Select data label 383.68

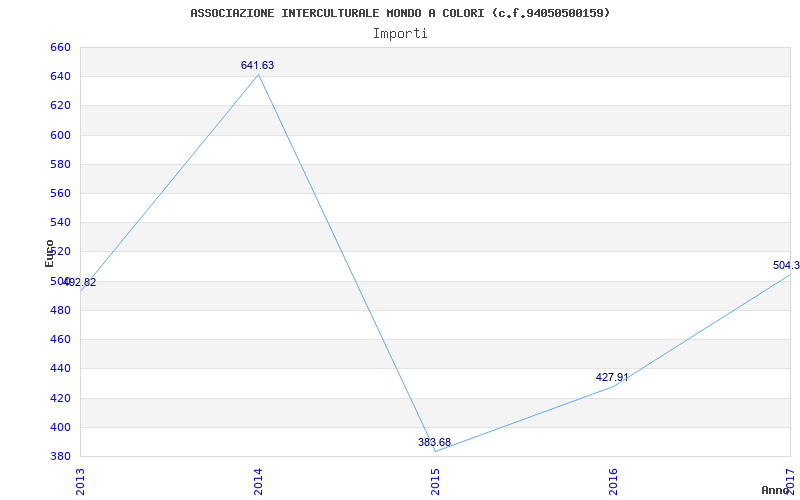pyautogui.click(x=435, y=442)
